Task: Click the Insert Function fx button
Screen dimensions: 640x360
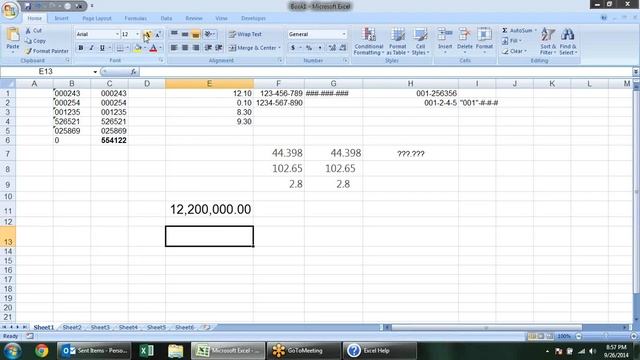Action: coord(133,72)
